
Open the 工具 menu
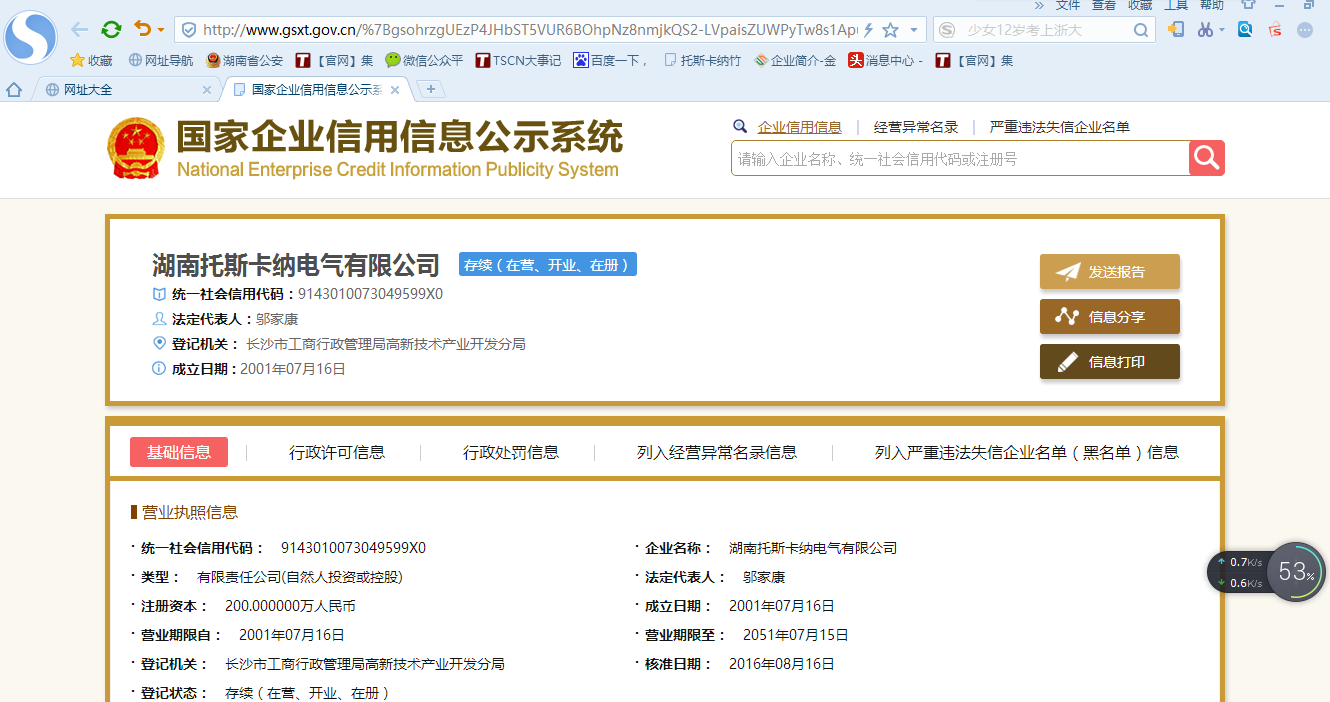pos(1176,5)
